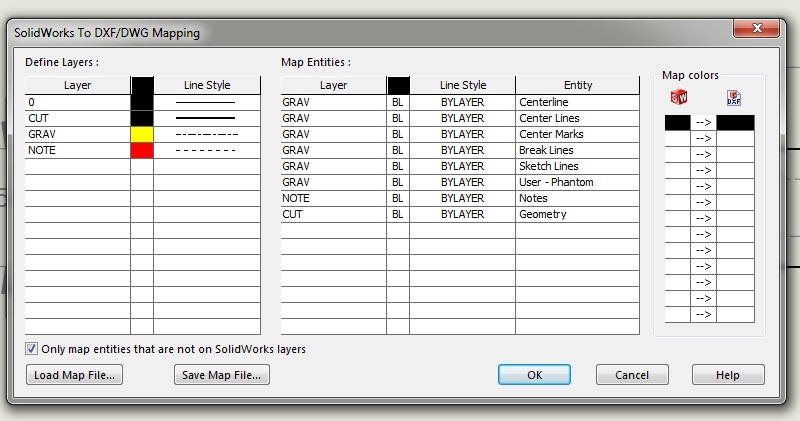Click the thick line style of layer CUT
The width and height of the screenshot is (800, 421).
pos(207,118)
